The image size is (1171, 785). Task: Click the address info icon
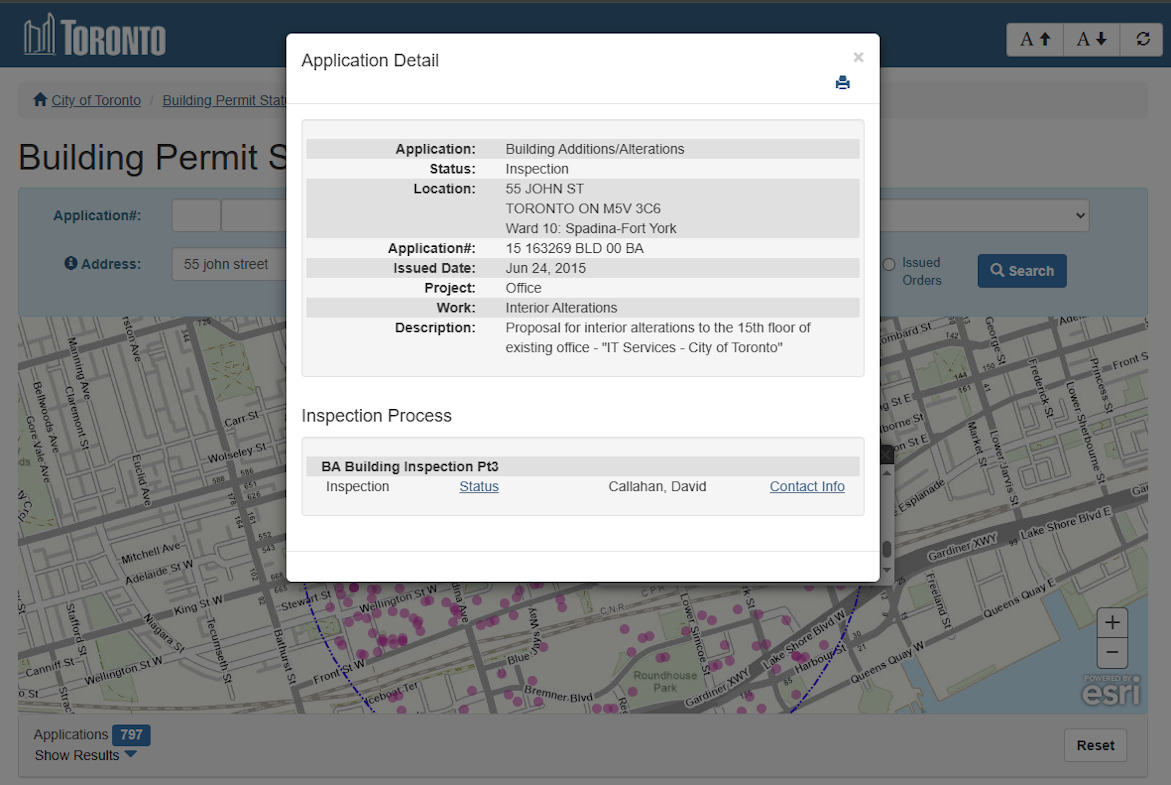point(71,264)
